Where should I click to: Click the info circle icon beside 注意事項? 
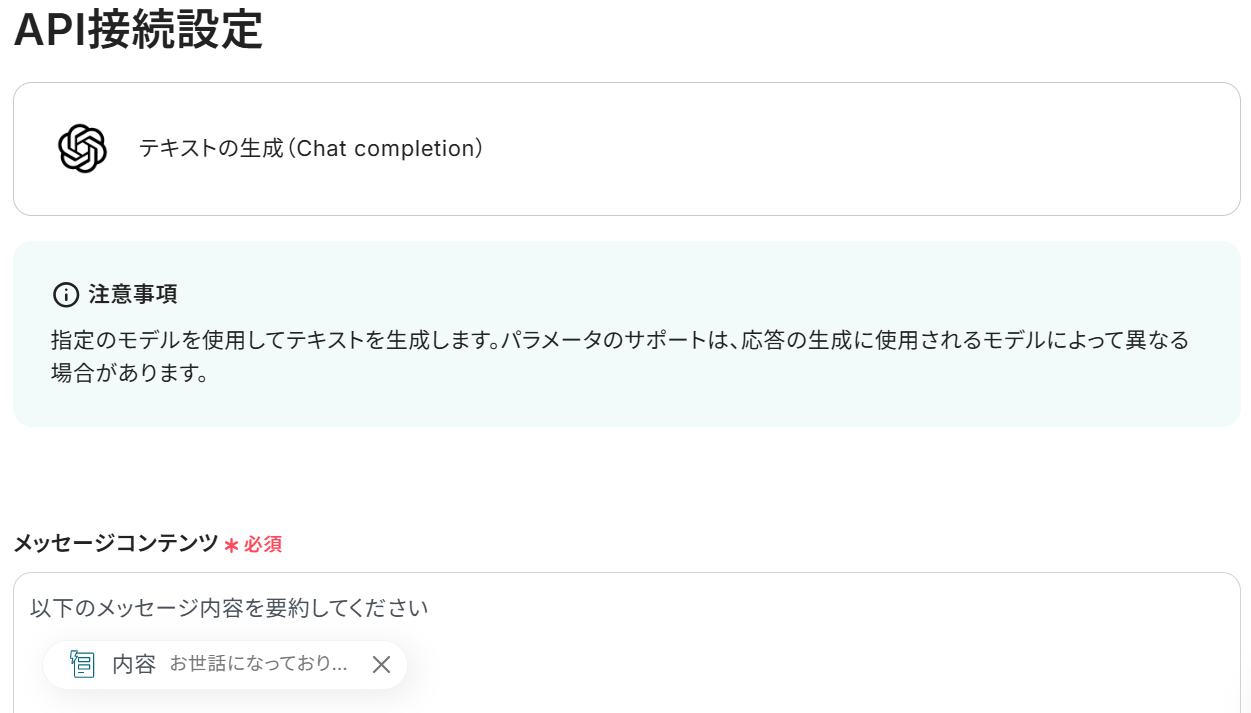(x=65, y=295)
